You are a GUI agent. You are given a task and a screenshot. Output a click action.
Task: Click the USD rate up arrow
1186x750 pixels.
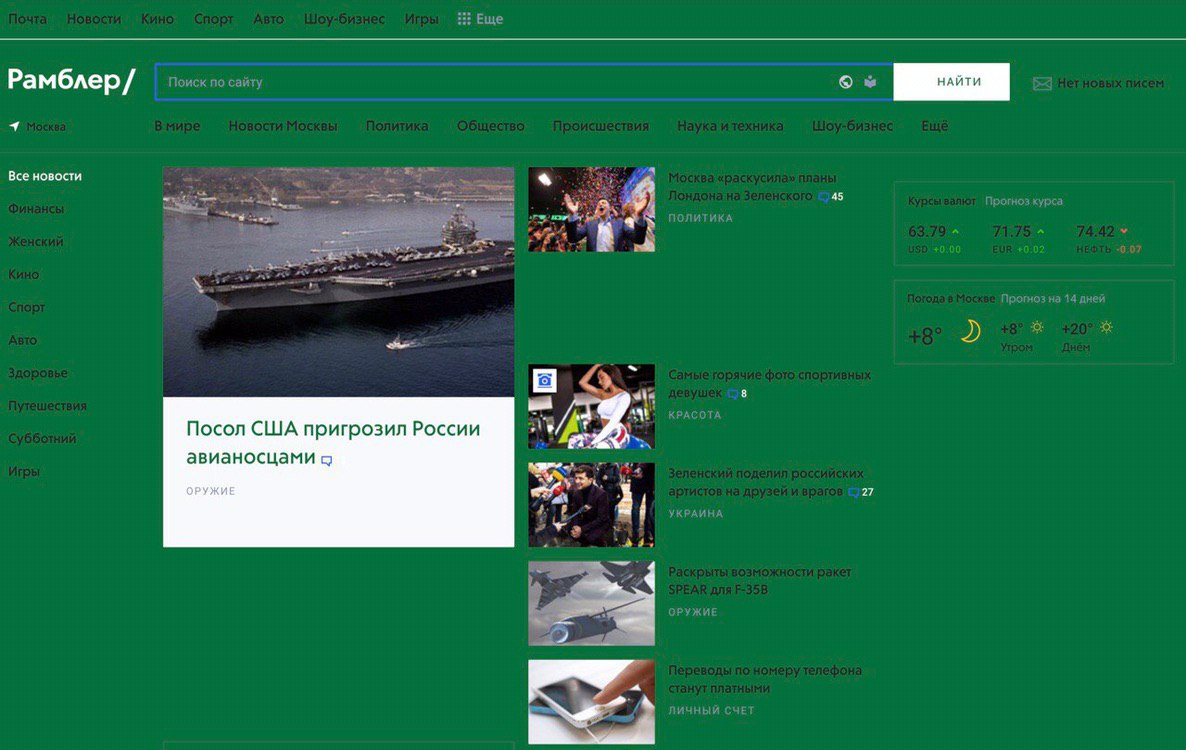coord(955,231)
